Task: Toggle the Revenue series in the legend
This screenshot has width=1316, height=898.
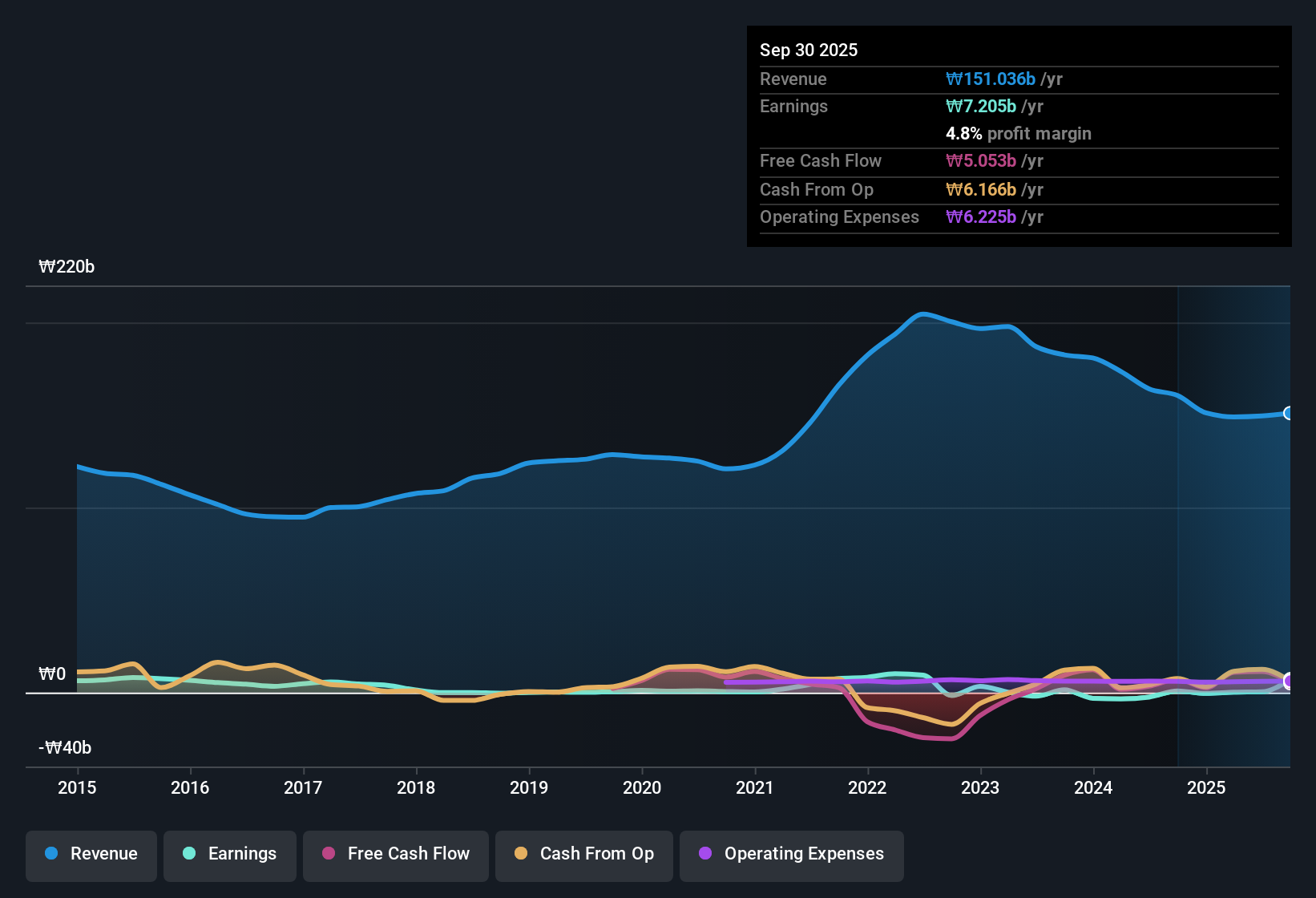Action: [91, 855]
